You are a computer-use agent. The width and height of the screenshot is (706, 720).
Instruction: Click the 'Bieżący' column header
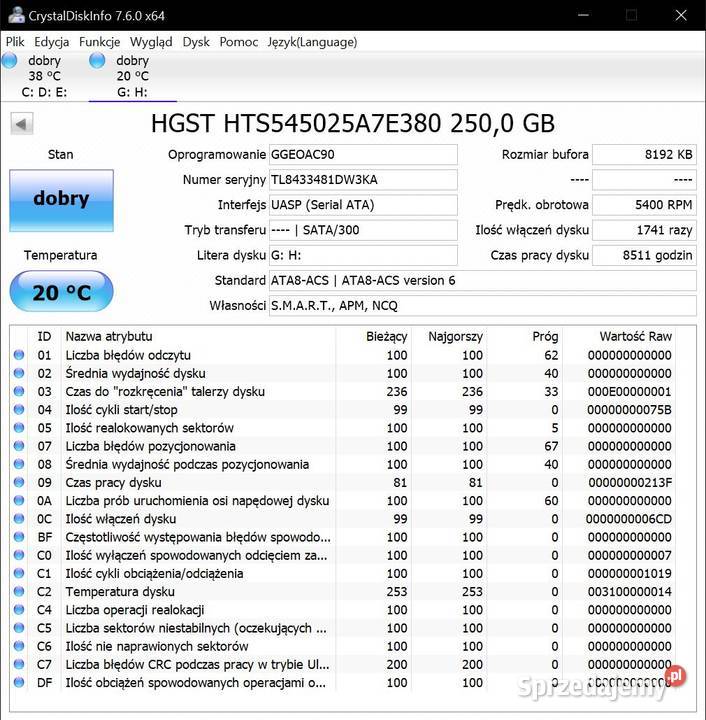(x=387, y=337)
